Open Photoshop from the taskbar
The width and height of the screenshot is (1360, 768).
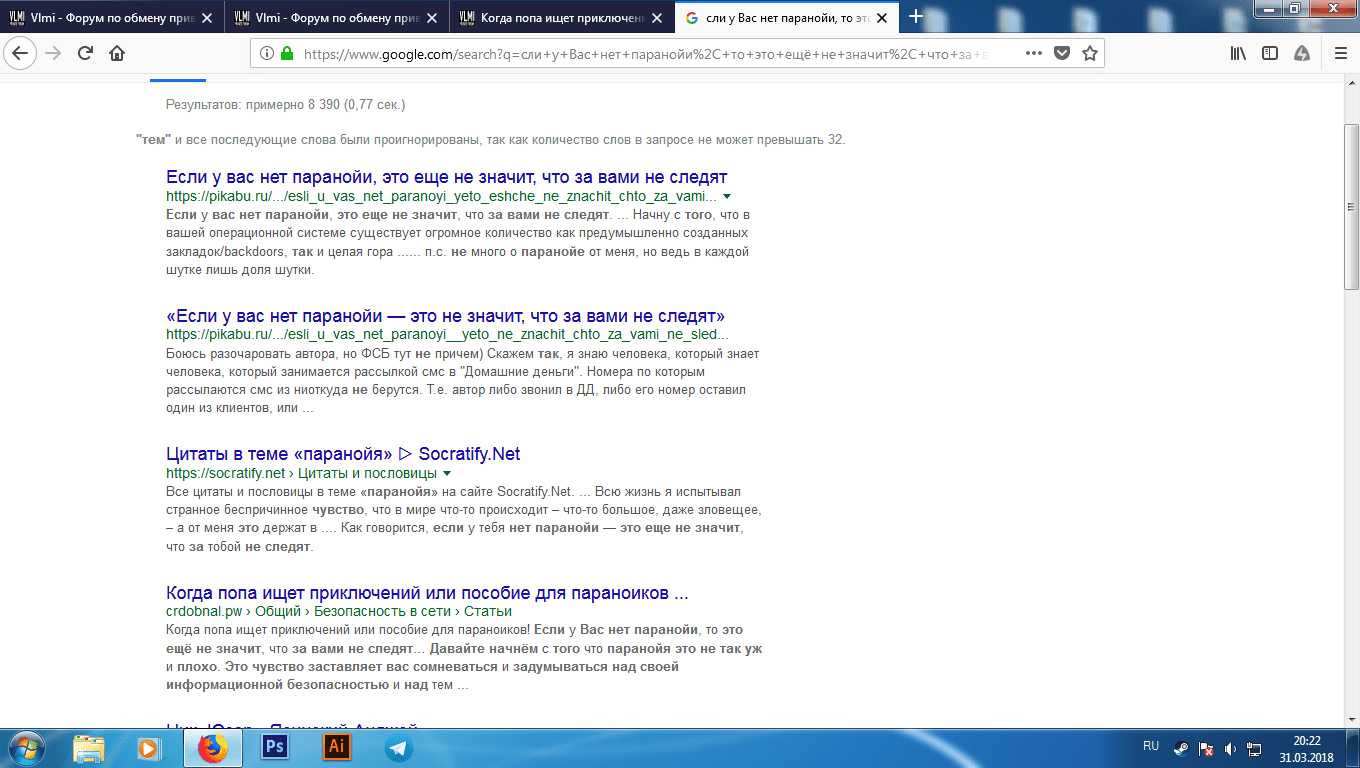[273, 747]
